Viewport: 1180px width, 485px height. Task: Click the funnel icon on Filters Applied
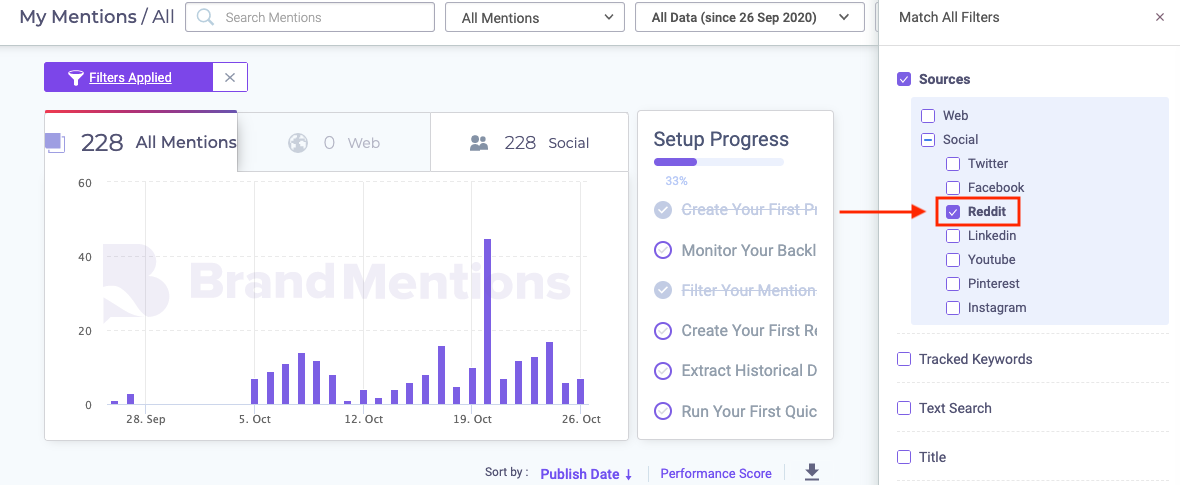pyautogui.click(x=75, y=78)
